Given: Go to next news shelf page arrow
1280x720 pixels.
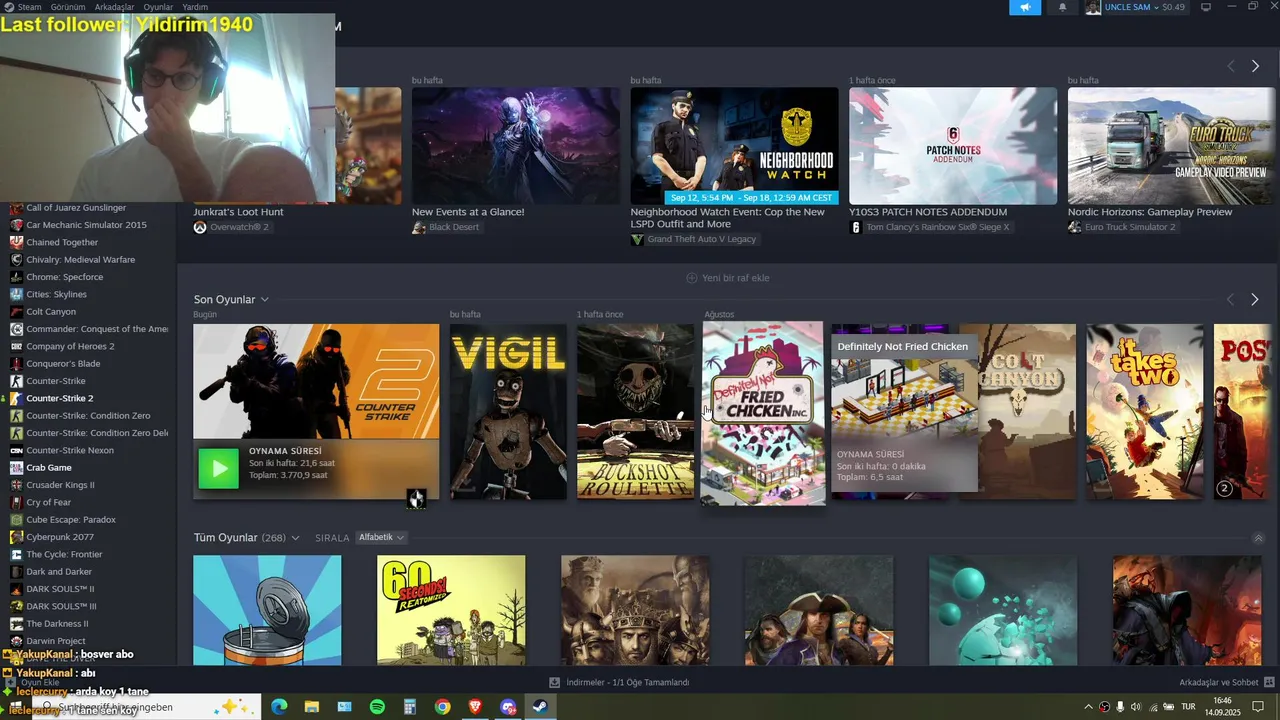Looking at the screenshot, I should click(x=1255, y=66).
